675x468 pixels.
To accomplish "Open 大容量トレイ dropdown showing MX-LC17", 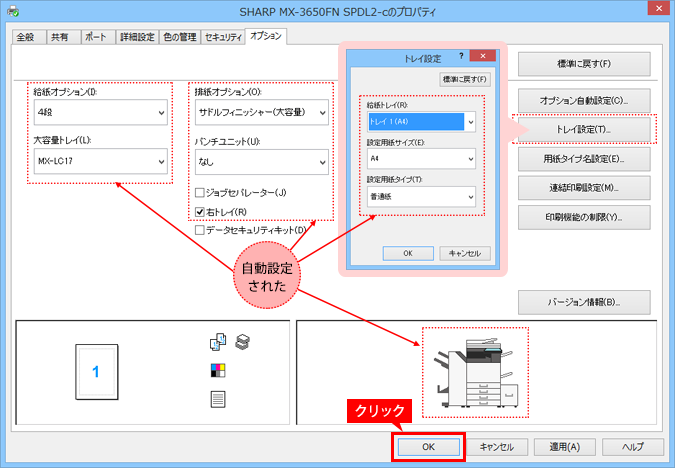I will pos(101,161).
